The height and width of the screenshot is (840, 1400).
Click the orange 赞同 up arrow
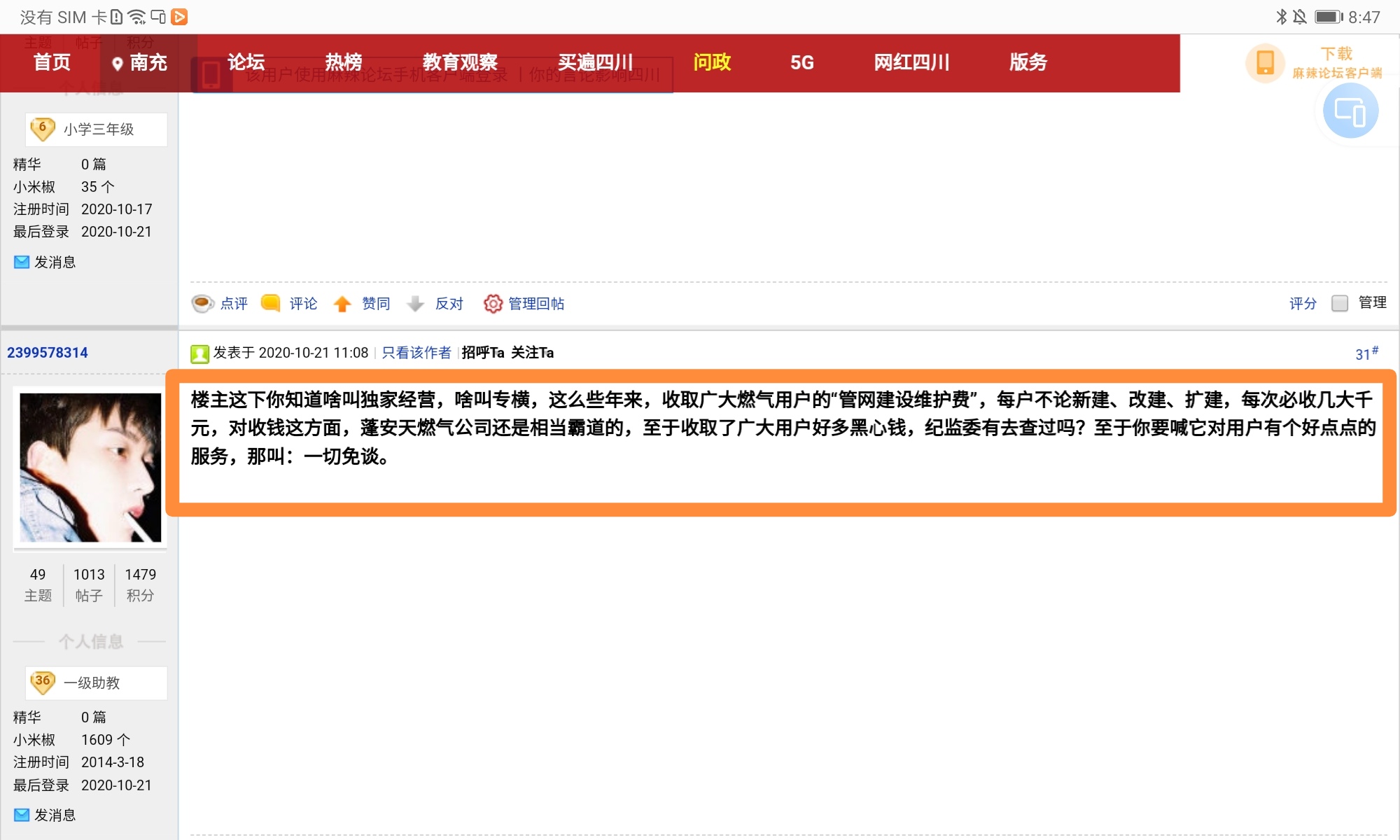pyautogui.click(x=342, y=303)
